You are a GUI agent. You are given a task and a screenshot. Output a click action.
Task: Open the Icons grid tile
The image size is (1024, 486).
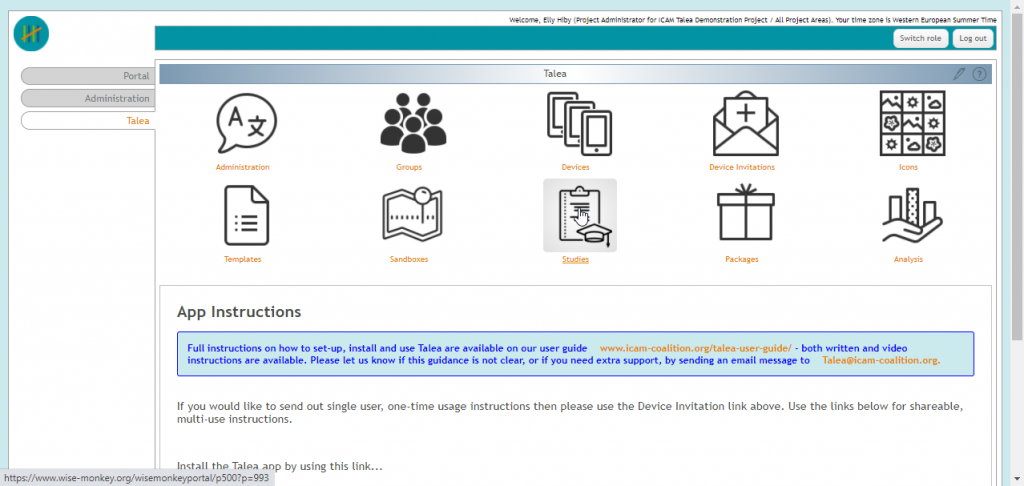point(912,123)
